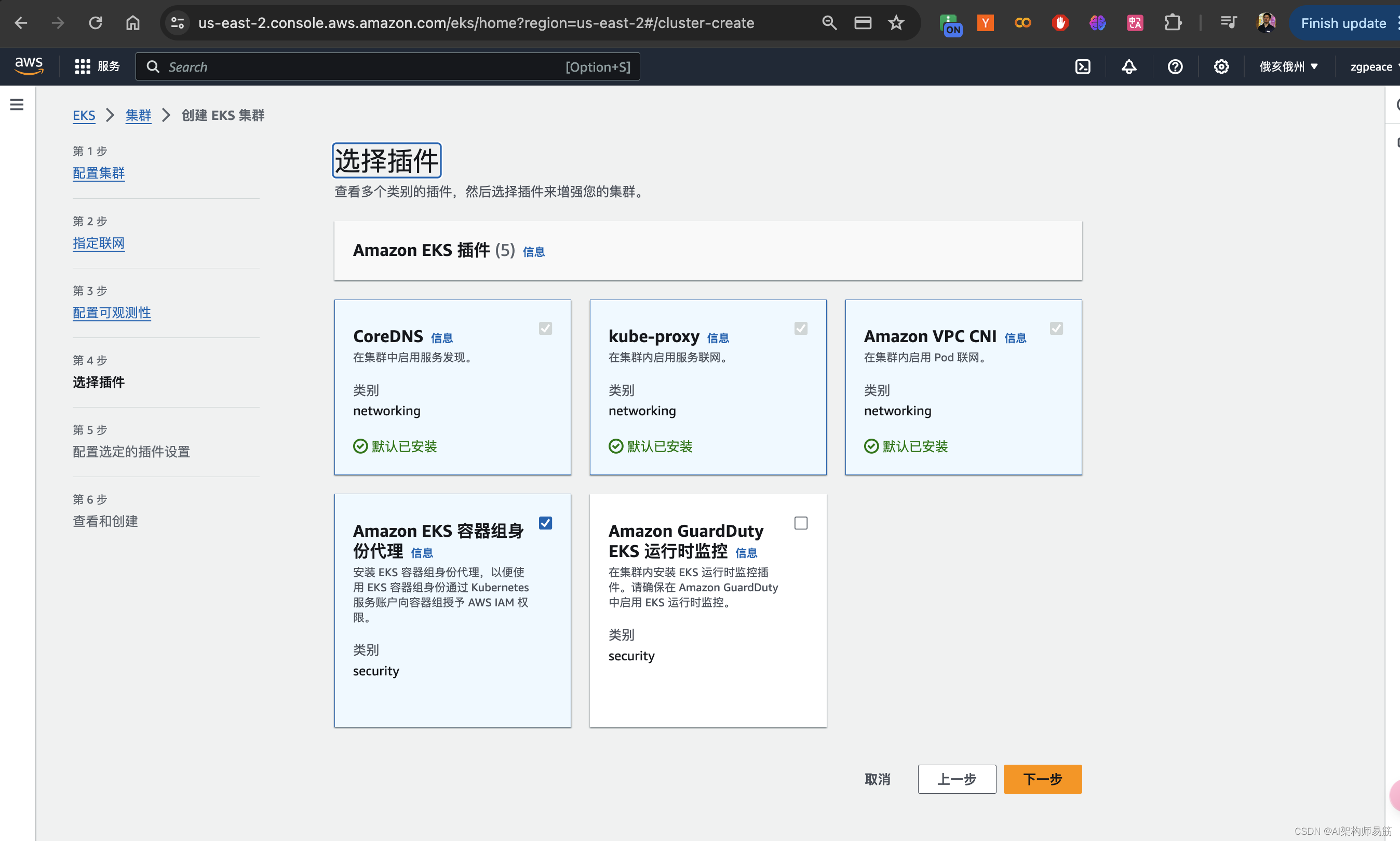Click the 选择插件 page heading
This screenshot has width=1400, height=841.
[386, 160]
